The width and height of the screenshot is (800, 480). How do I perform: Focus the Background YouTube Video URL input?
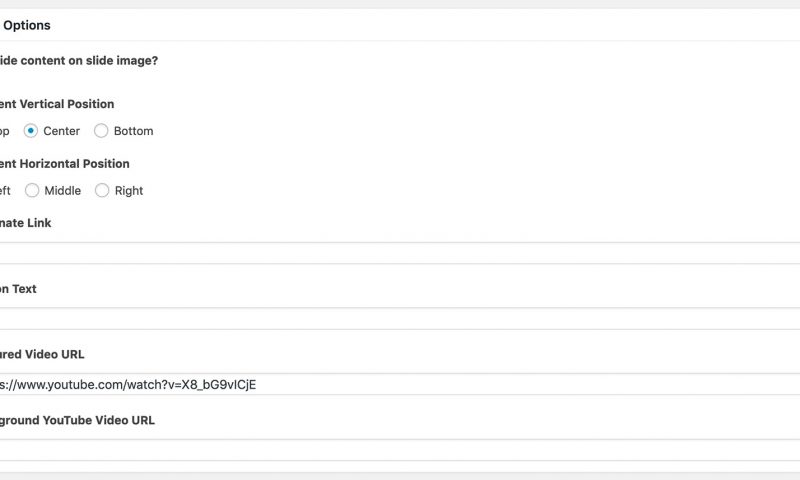(400, 450)
